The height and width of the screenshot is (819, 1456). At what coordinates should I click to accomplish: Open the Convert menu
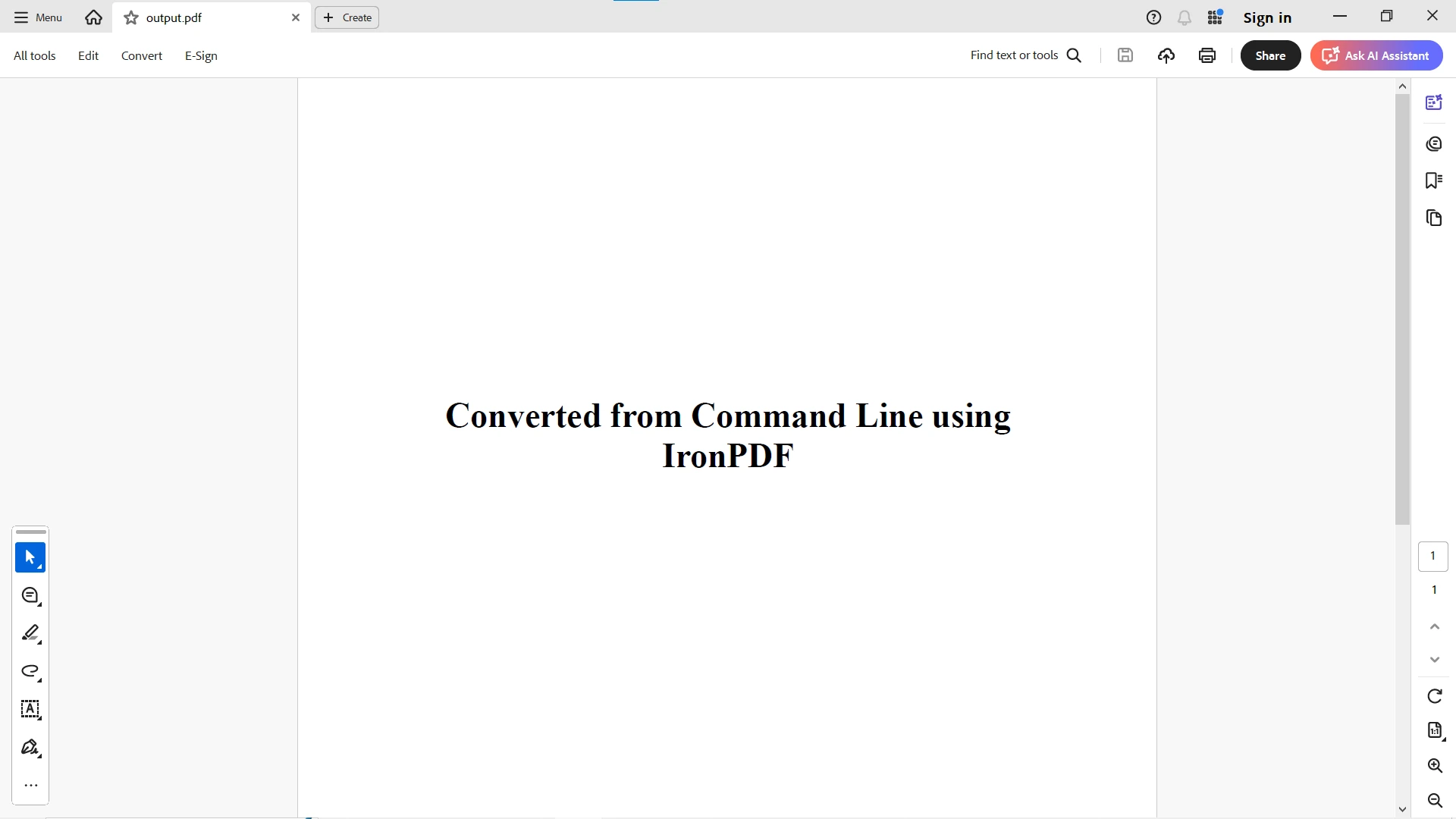coord(142,55)
